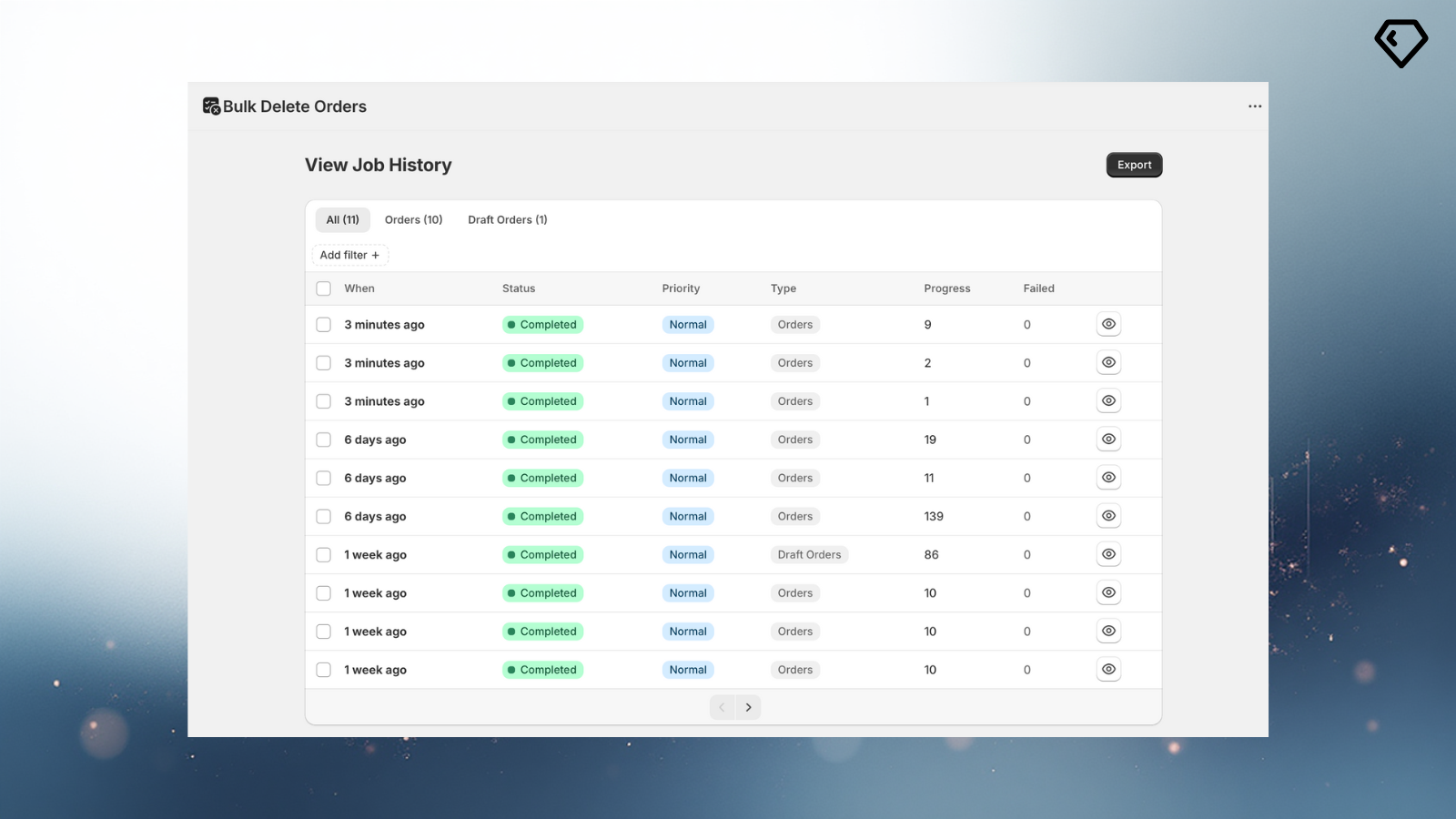Go to previous page of job history

point(722,707)
